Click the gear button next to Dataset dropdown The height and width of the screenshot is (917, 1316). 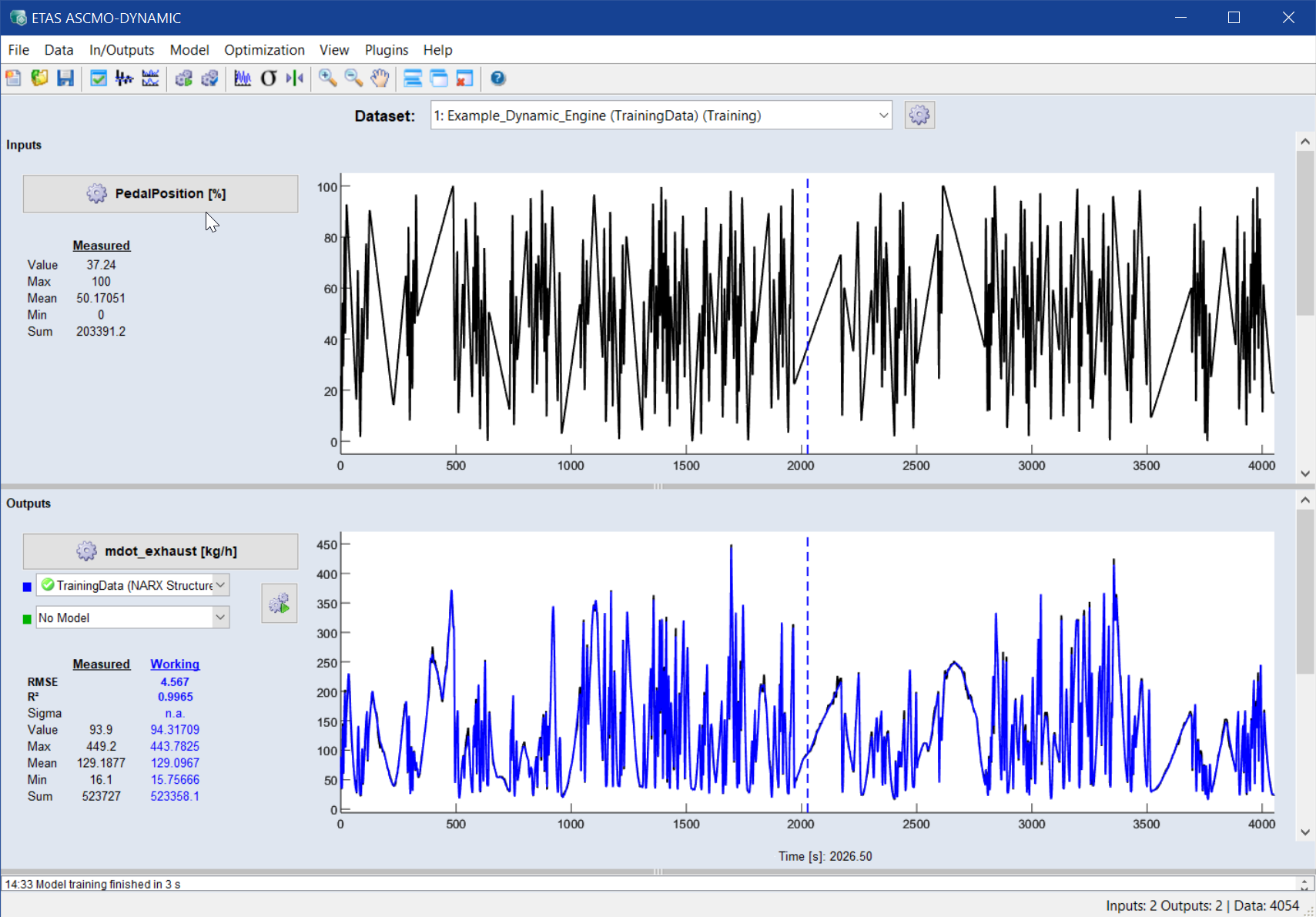pyautogui.click(x=919, y=115)
